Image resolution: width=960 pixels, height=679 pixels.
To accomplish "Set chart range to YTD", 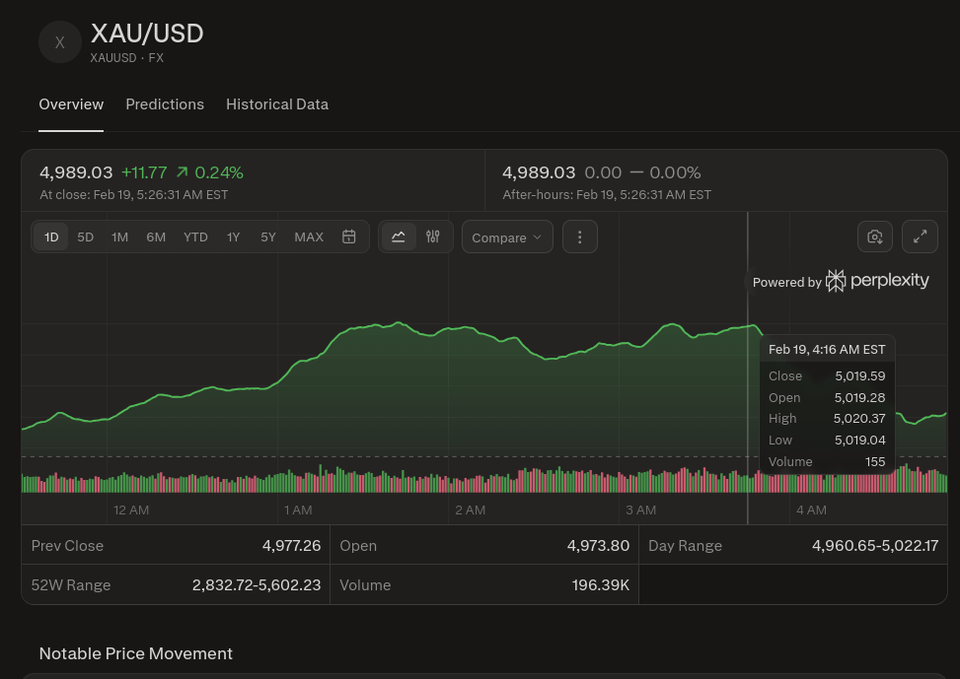I will point(195,237).
